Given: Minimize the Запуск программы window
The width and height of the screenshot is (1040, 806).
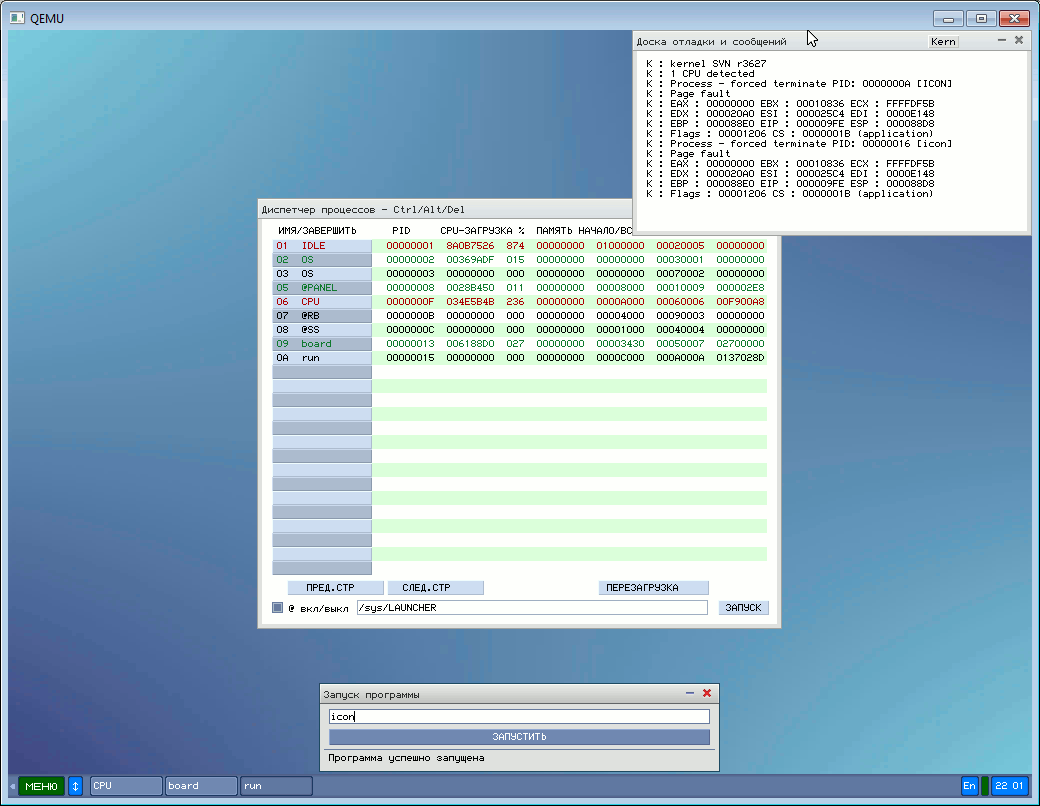Looking at the screenshot, I should pos(690,693).
